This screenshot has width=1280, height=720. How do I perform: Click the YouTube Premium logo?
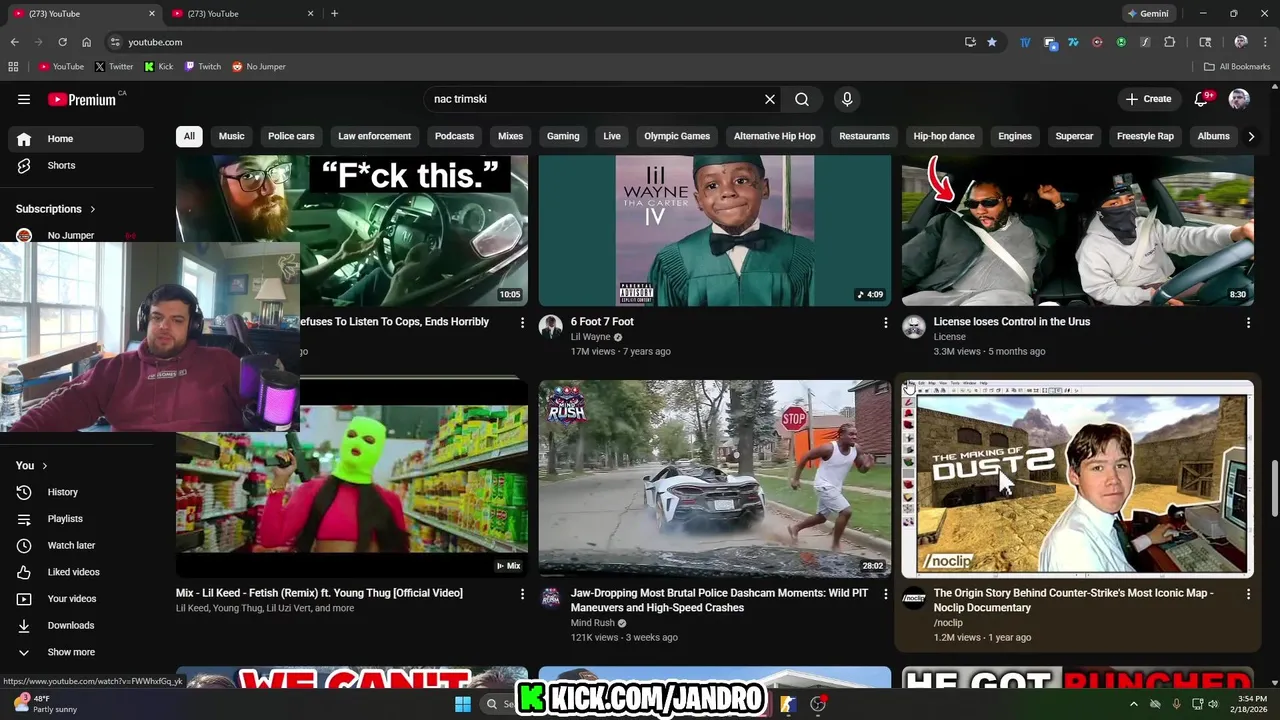[x=82, y=99]
